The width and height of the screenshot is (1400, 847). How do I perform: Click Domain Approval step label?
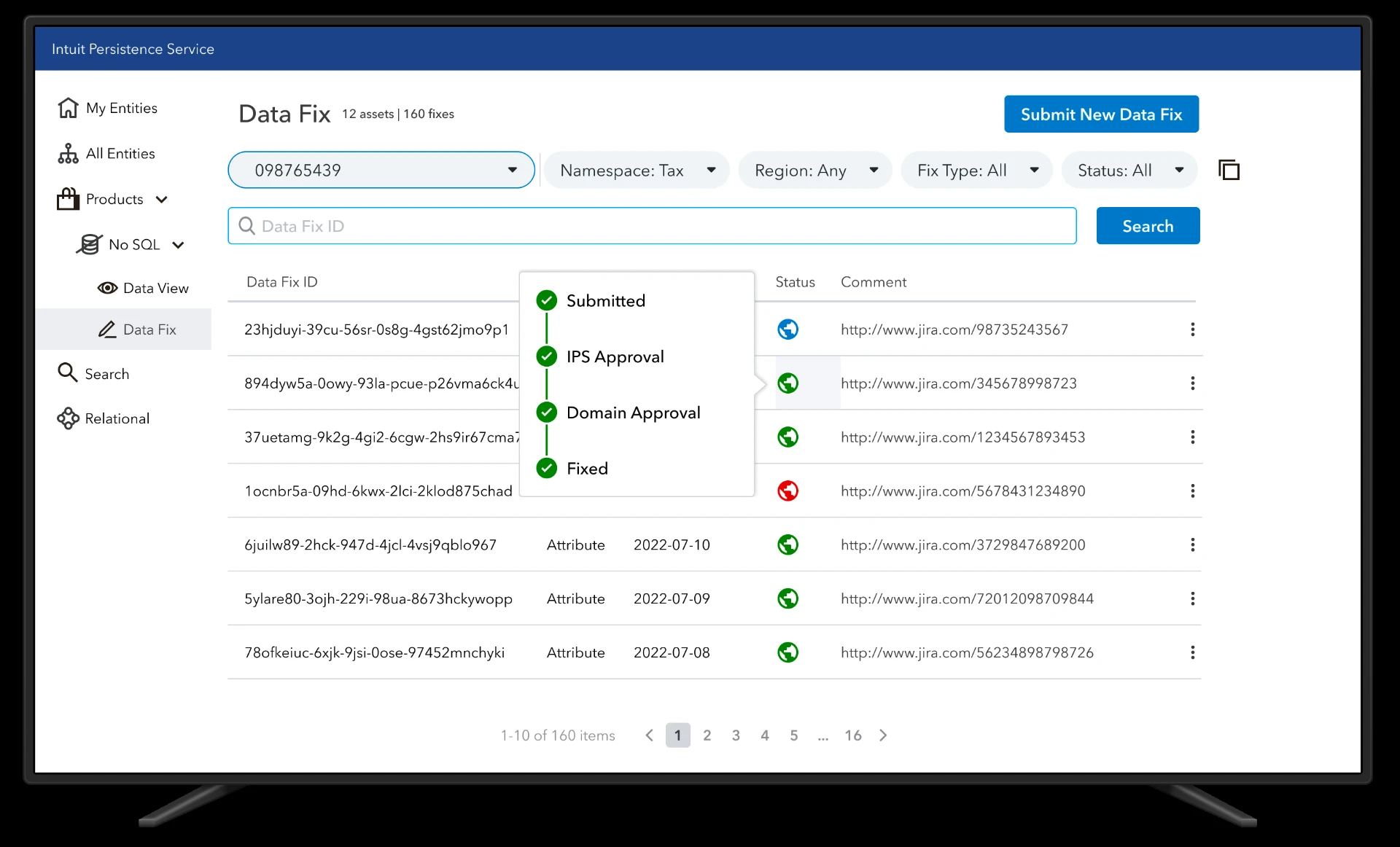pyautogui.click(x=634, y=413)
